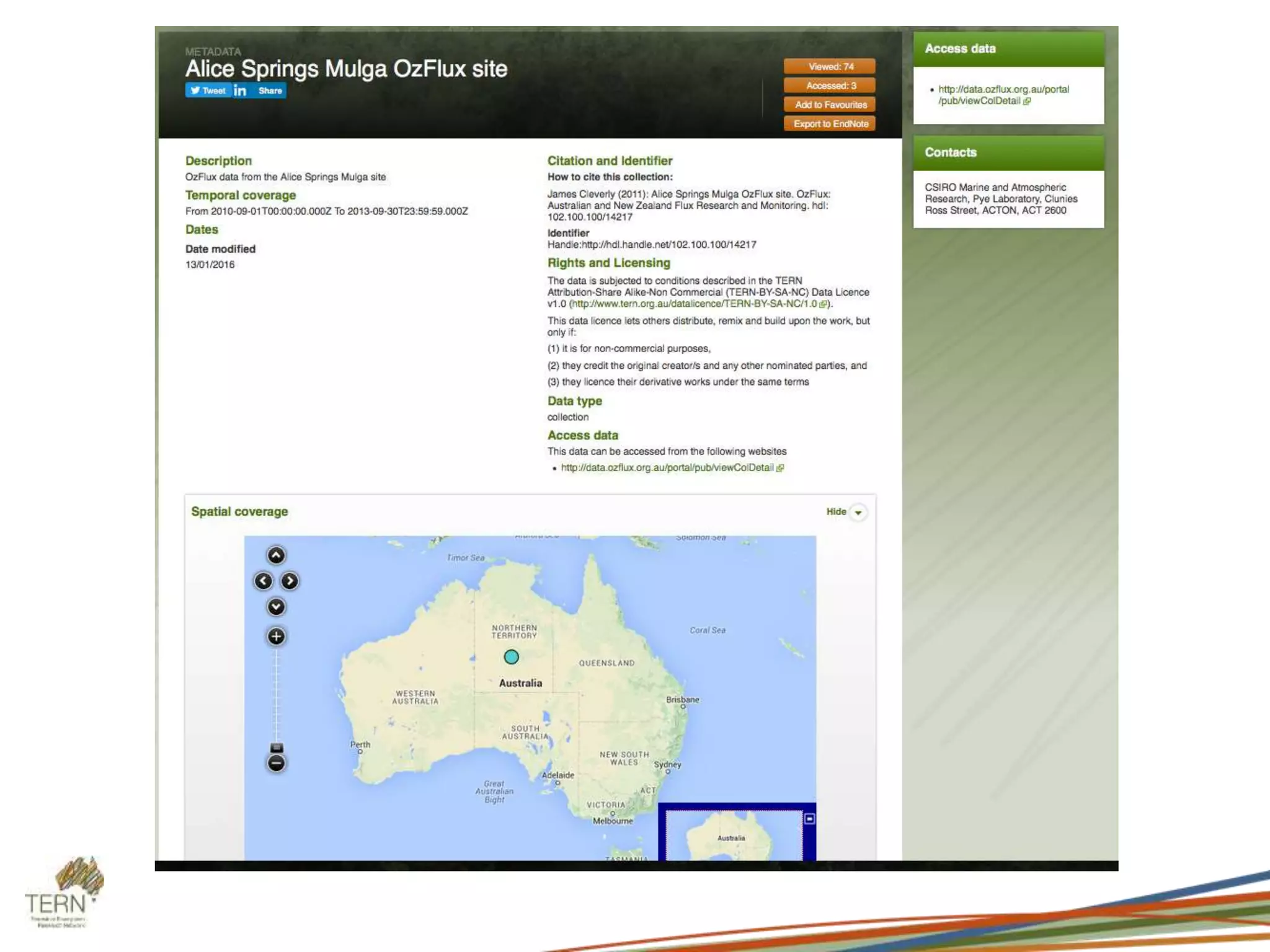1270x952 pixels.
Task: Click the zoom slider handle on map
Action: coord(277,747)
